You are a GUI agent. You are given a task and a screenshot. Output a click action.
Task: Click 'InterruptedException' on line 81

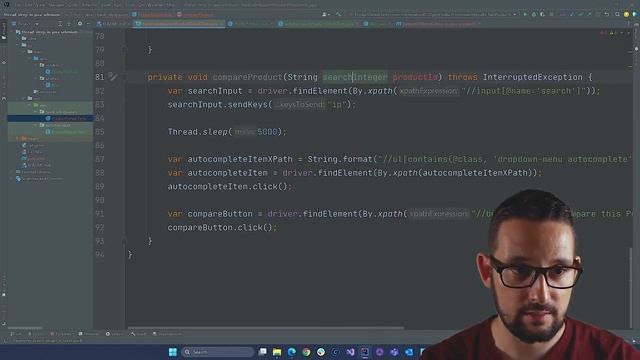click(x=533, y=77)
